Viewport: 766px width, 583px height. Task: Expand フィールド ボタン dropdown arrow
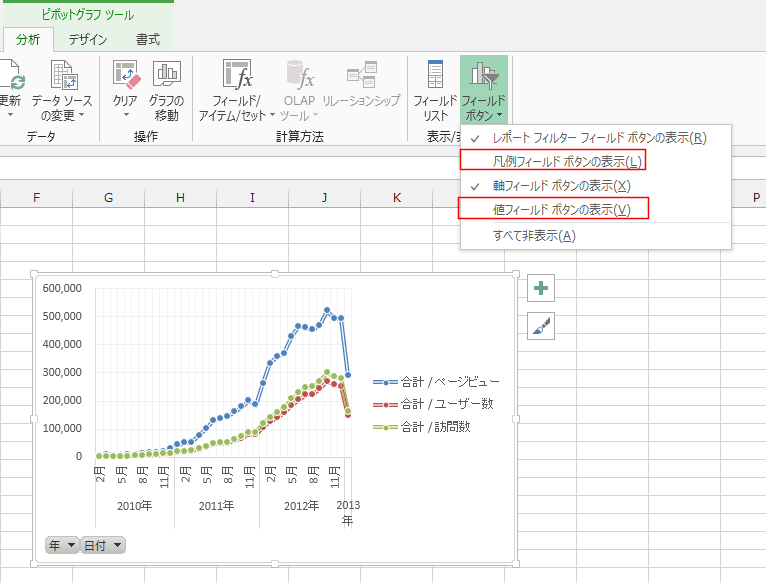499,116
